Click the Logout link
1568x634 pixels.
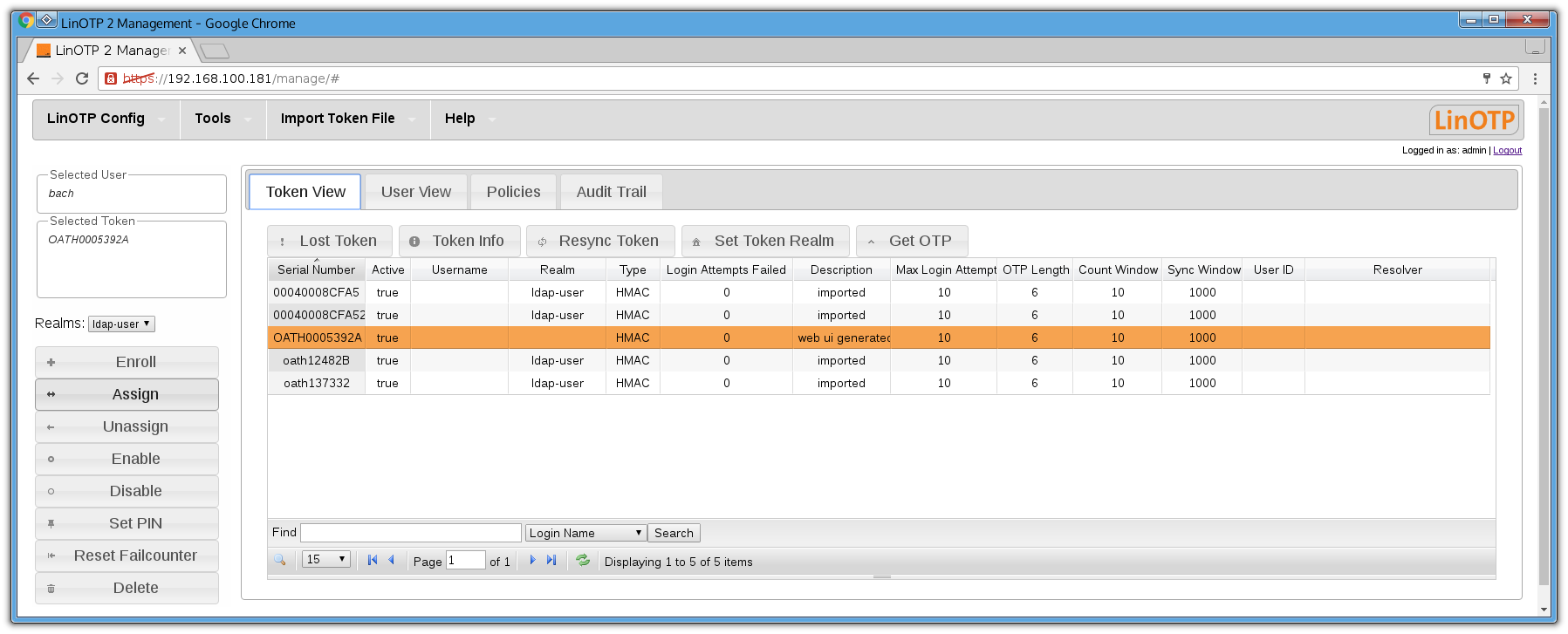pyautogui.click(x=1507, y=150)
